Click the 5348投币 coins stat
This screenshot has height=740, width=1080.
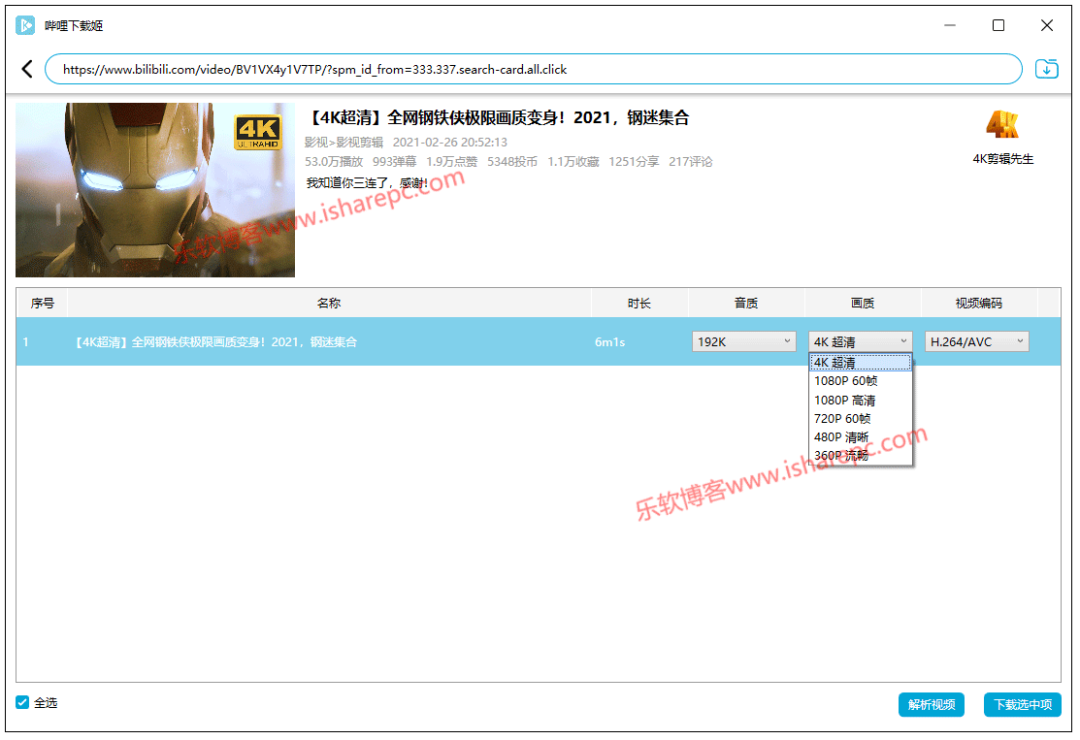tap(512, 162)
